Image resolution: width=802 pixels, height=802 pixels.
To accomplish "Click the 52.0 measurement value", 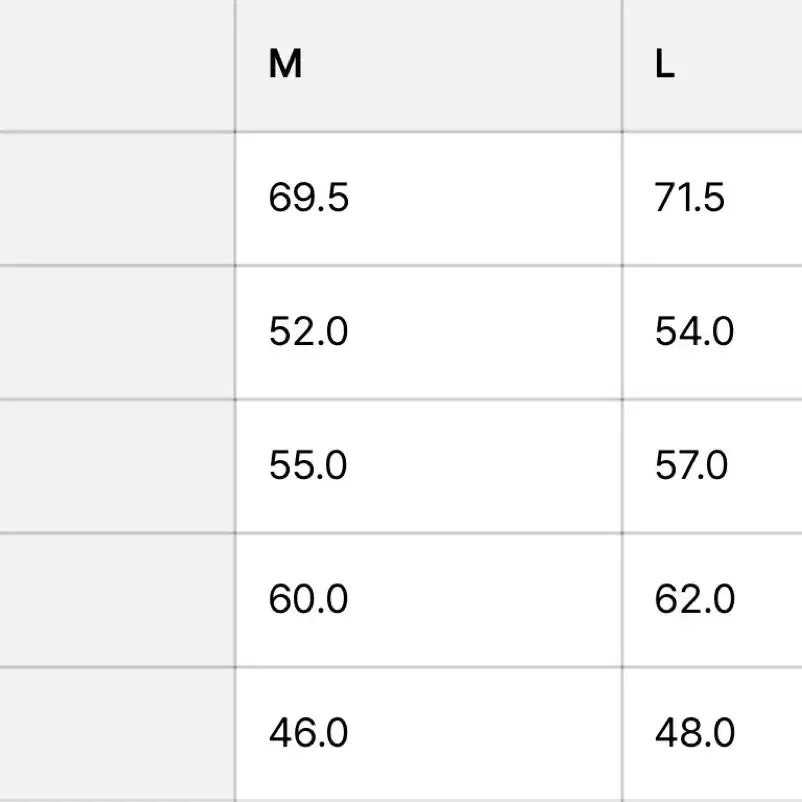I will tap(309, 332).
